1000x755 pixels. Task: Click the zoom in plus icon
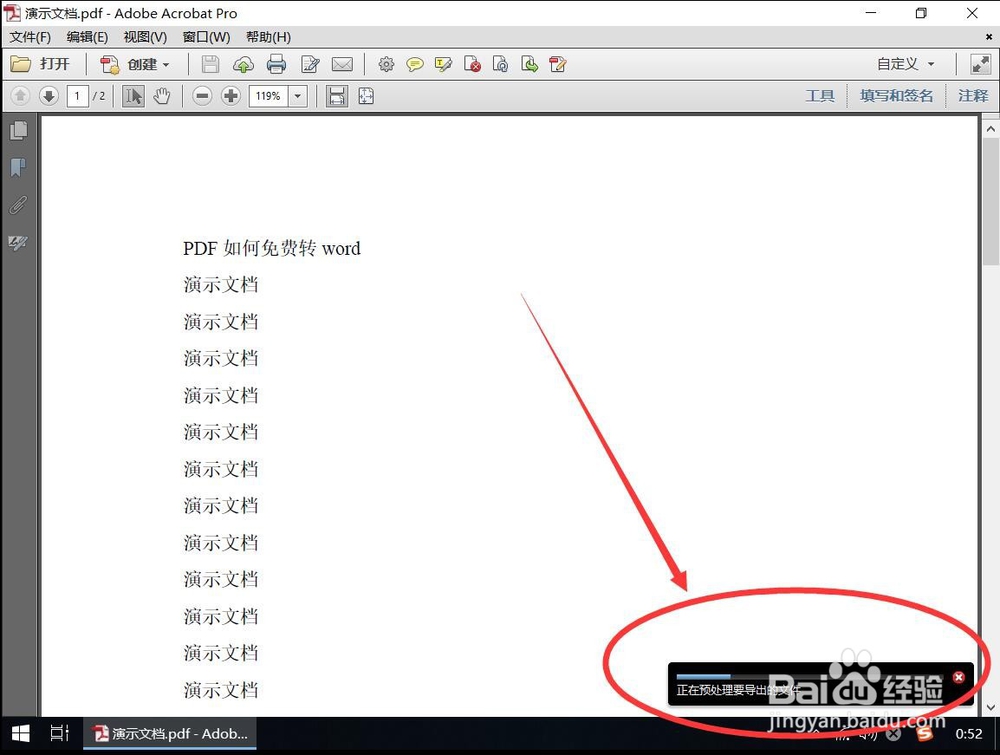click(x=230, y=96)
